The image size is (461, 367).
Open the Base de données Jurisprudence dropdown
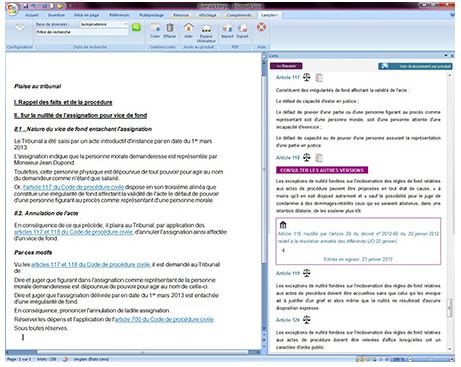pyautogui.click(x=126, y=24)
